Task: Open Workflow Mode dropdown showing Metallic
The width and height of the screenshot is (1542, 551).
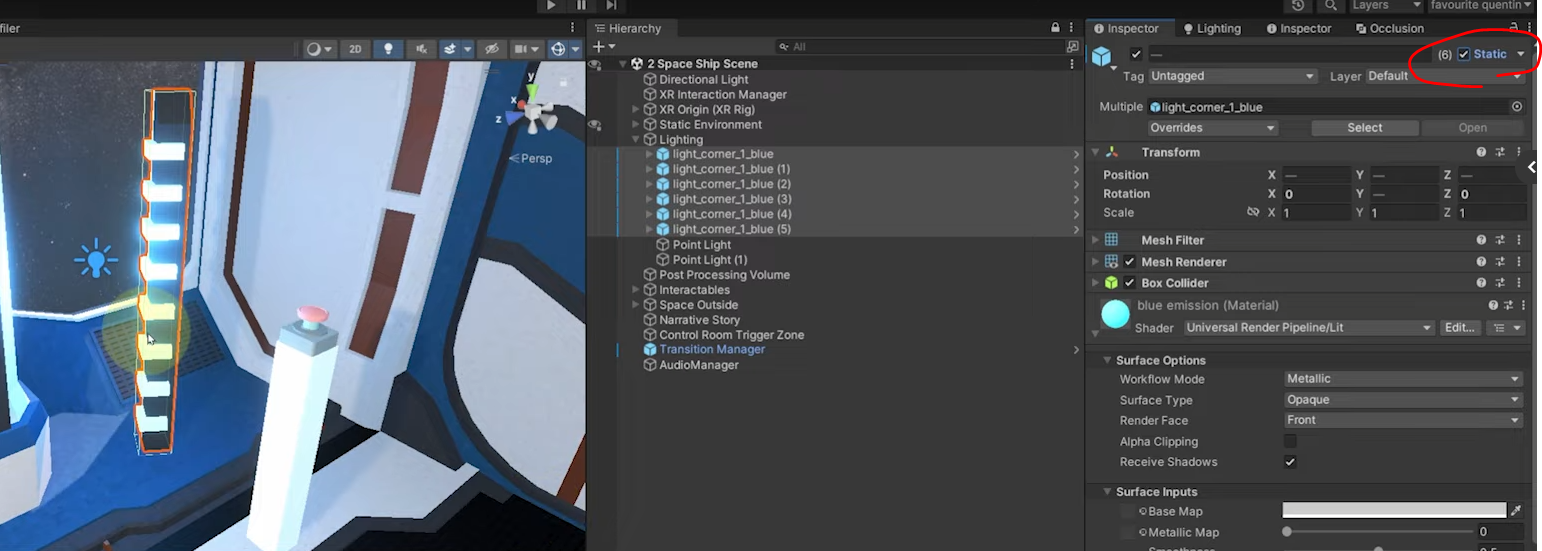Action: 1403,379
